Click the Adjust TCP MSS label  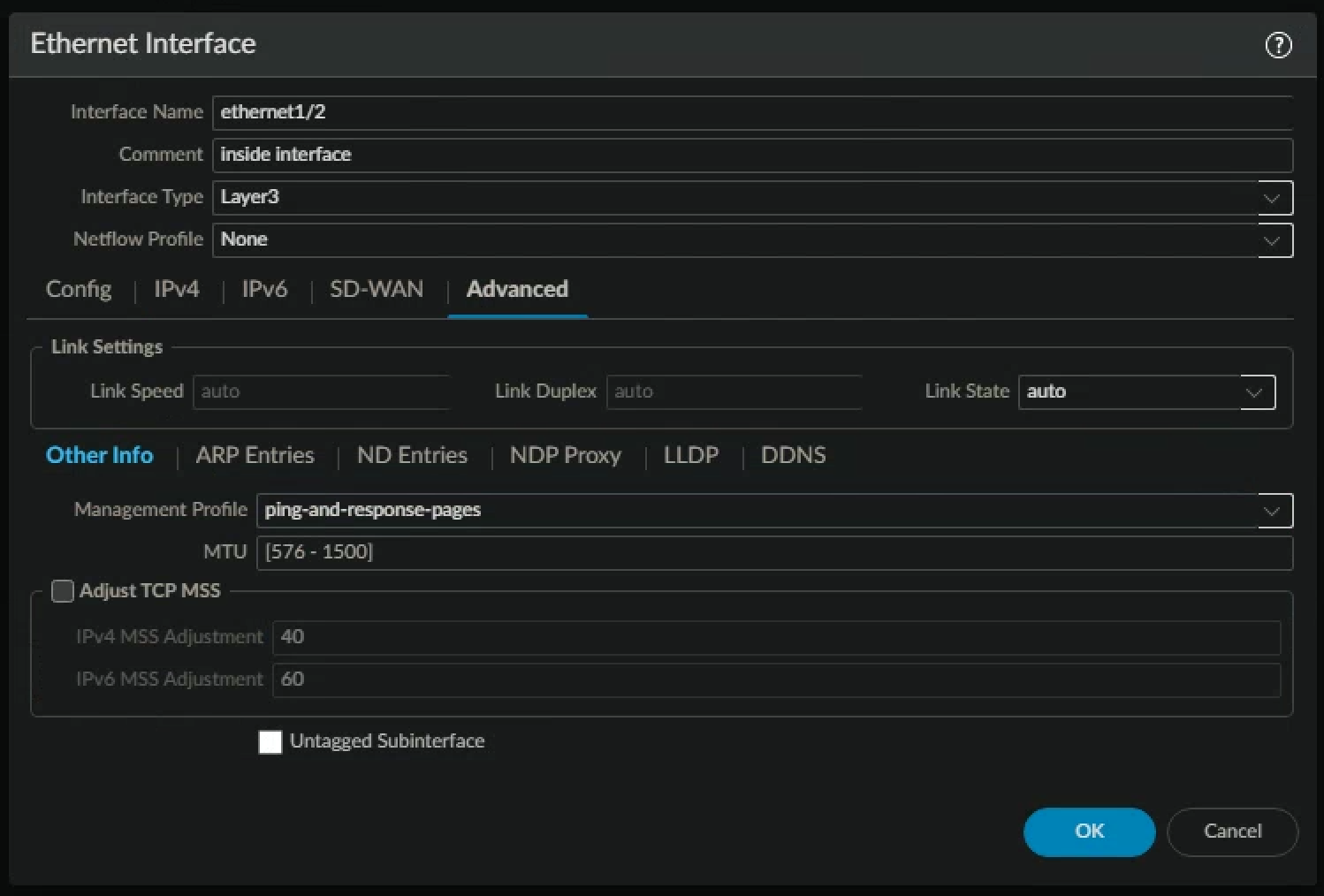click(x=150, y=590)
